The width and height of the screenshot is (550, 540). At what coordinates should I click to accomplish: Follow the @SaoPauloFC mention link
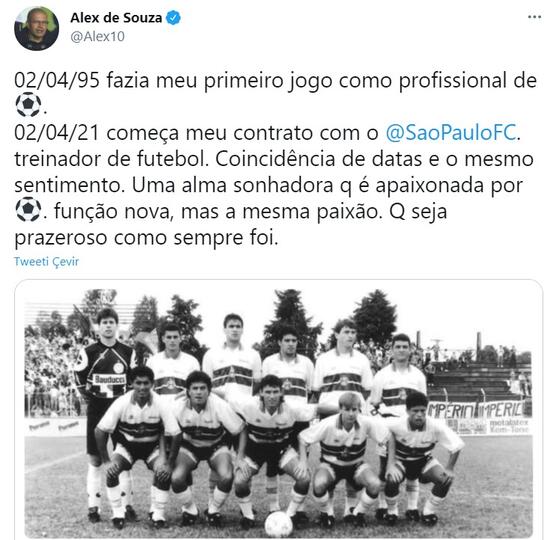451,133
